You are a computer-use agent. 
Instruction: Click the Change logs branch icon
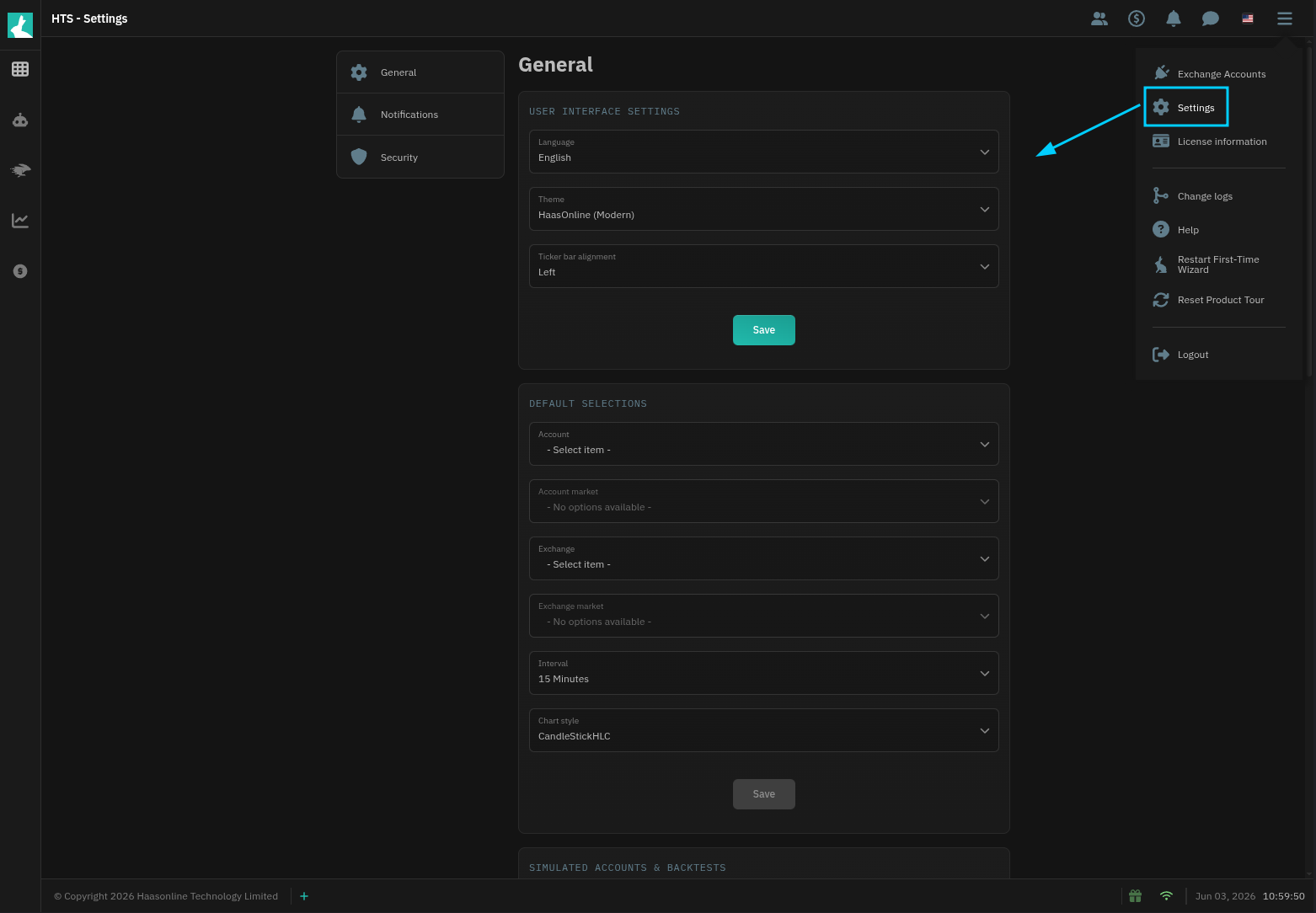[x=1161, y=195]
